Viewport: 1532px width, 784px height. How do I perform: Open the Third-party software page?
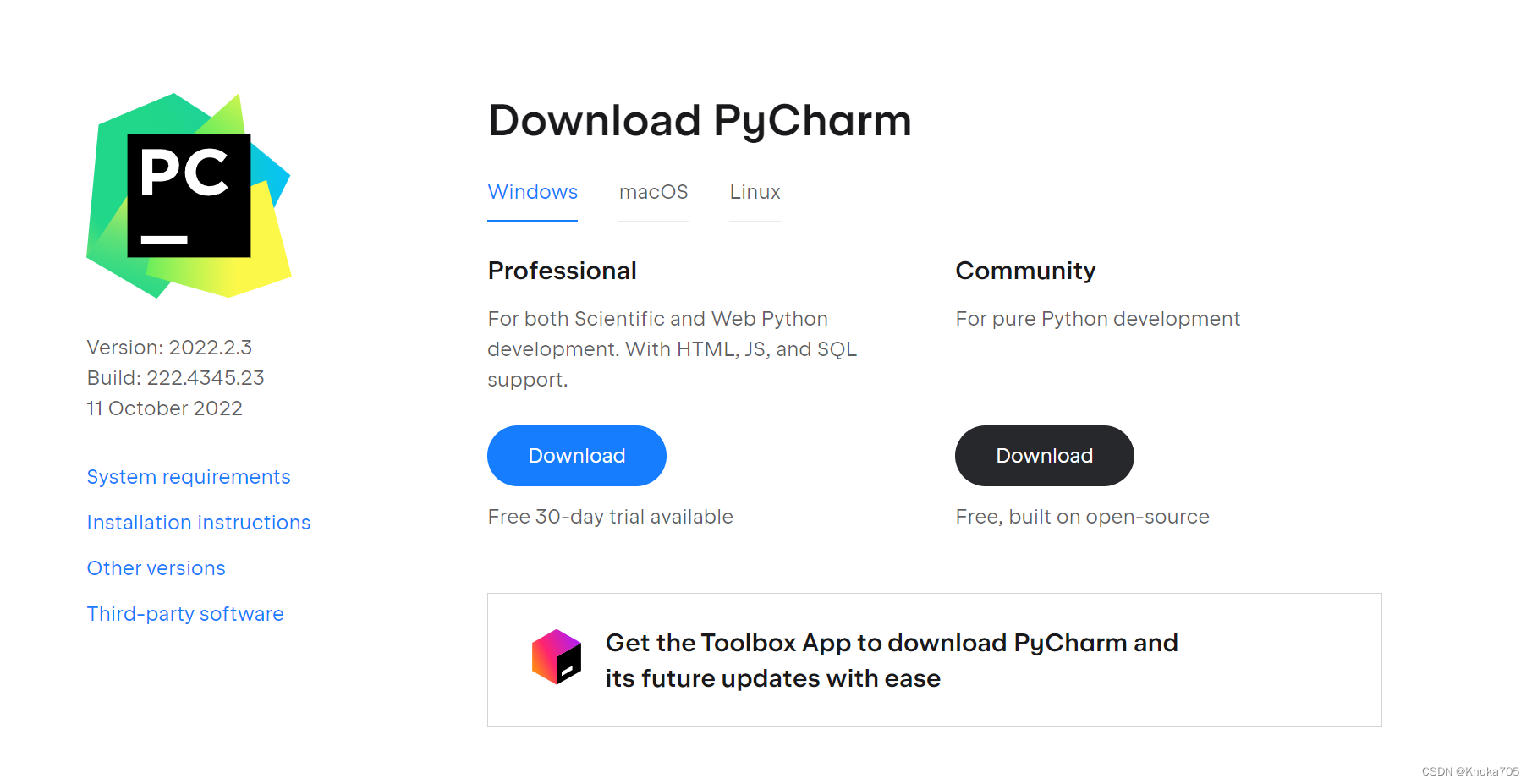click(x=184, y=614)
